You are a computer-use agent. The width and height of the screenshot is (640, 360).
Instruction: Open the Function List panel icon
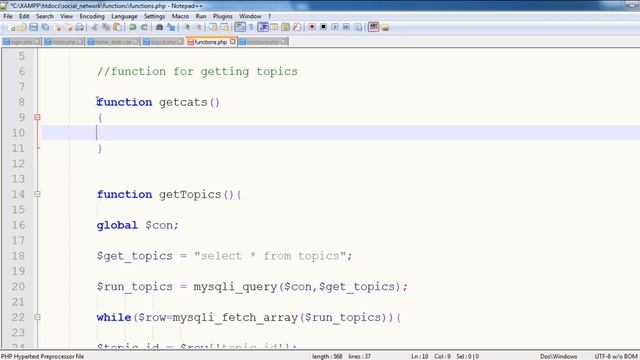tap(297, 27)
